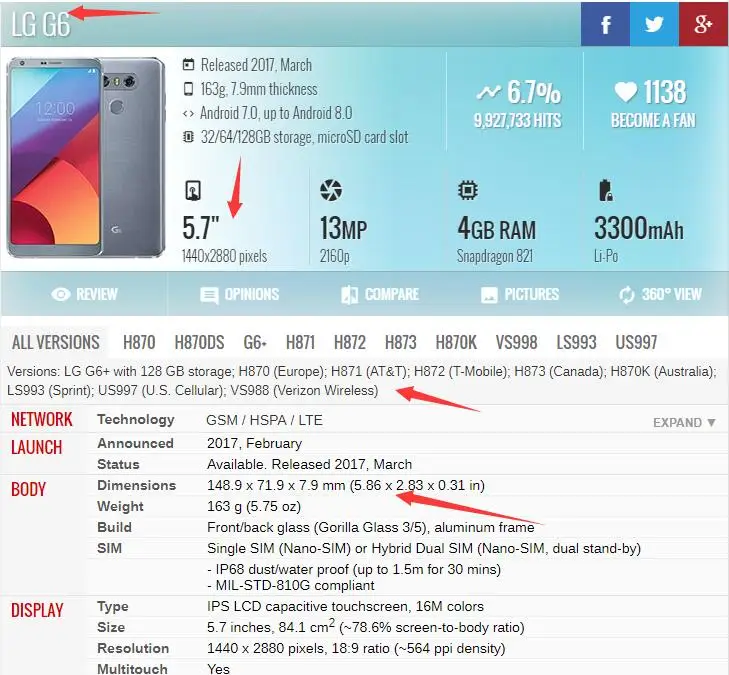Click the GSM / HSPA / LTE value

pos(264,420)
